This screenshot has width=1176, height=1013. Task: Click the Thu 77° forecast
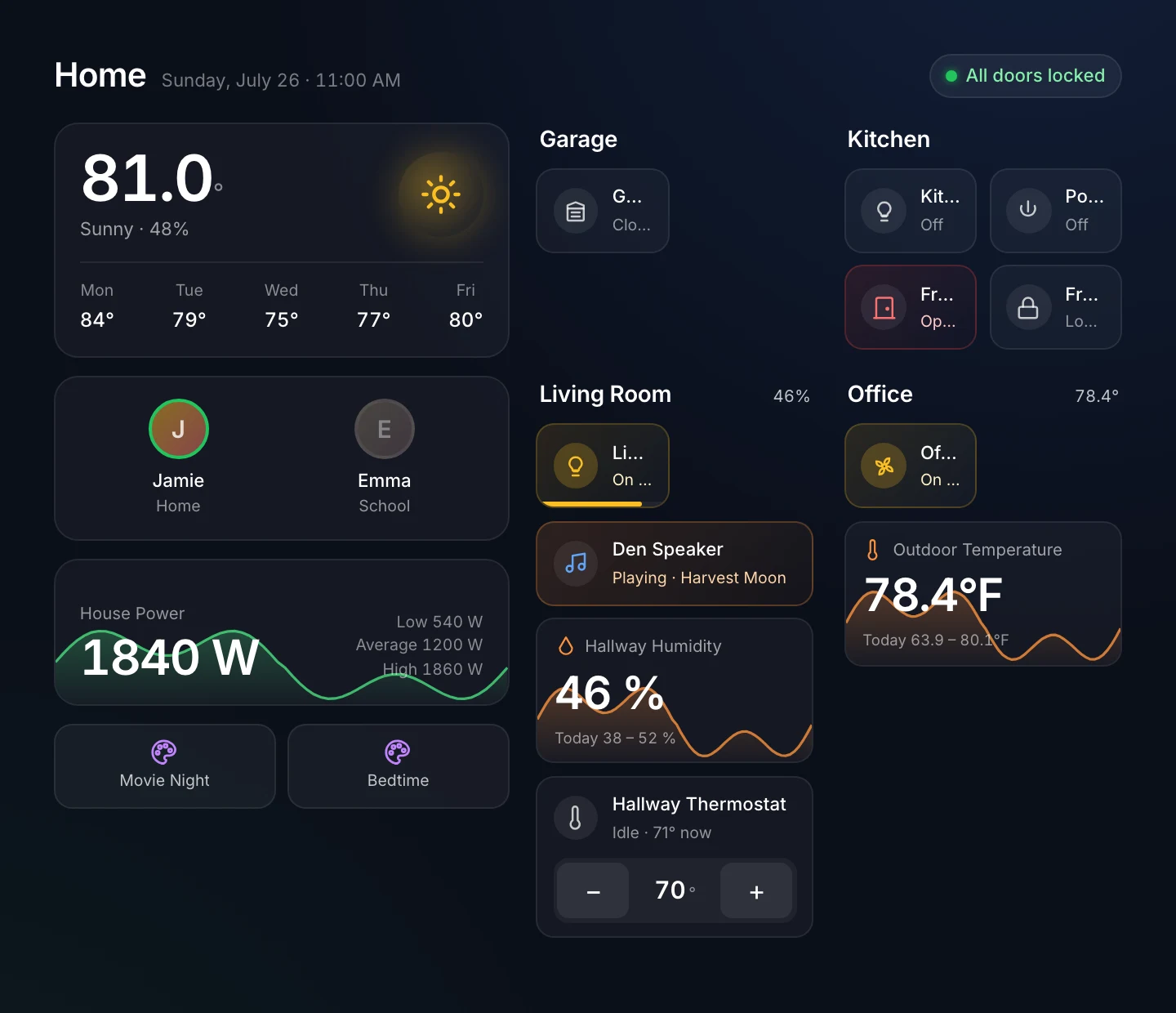tap(374, 306)
